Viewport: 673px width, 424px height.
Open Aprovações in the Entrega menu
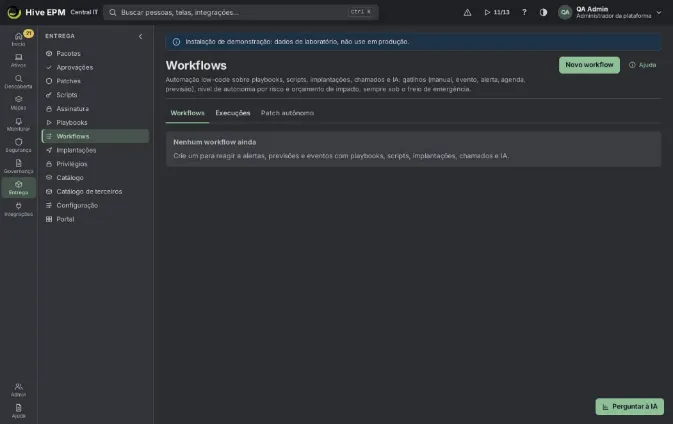(x=95, y=67)
